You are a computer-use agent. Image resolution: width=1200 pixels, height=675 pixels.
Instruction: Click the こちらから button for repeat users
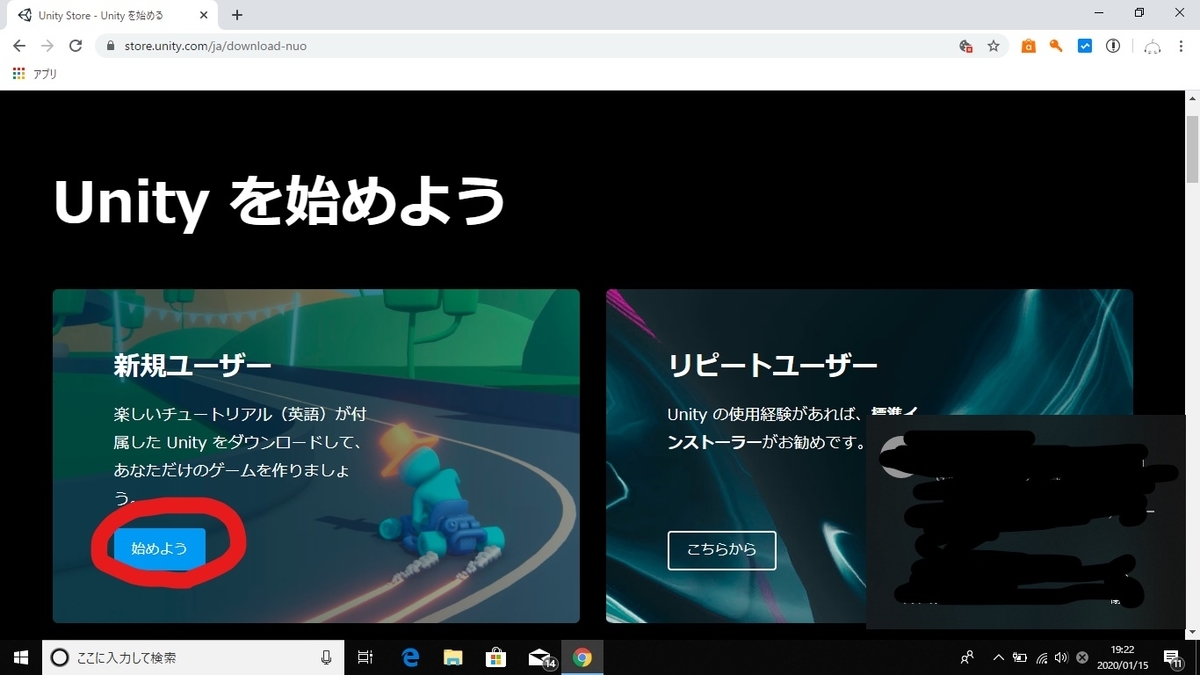(x=721, y=549)
